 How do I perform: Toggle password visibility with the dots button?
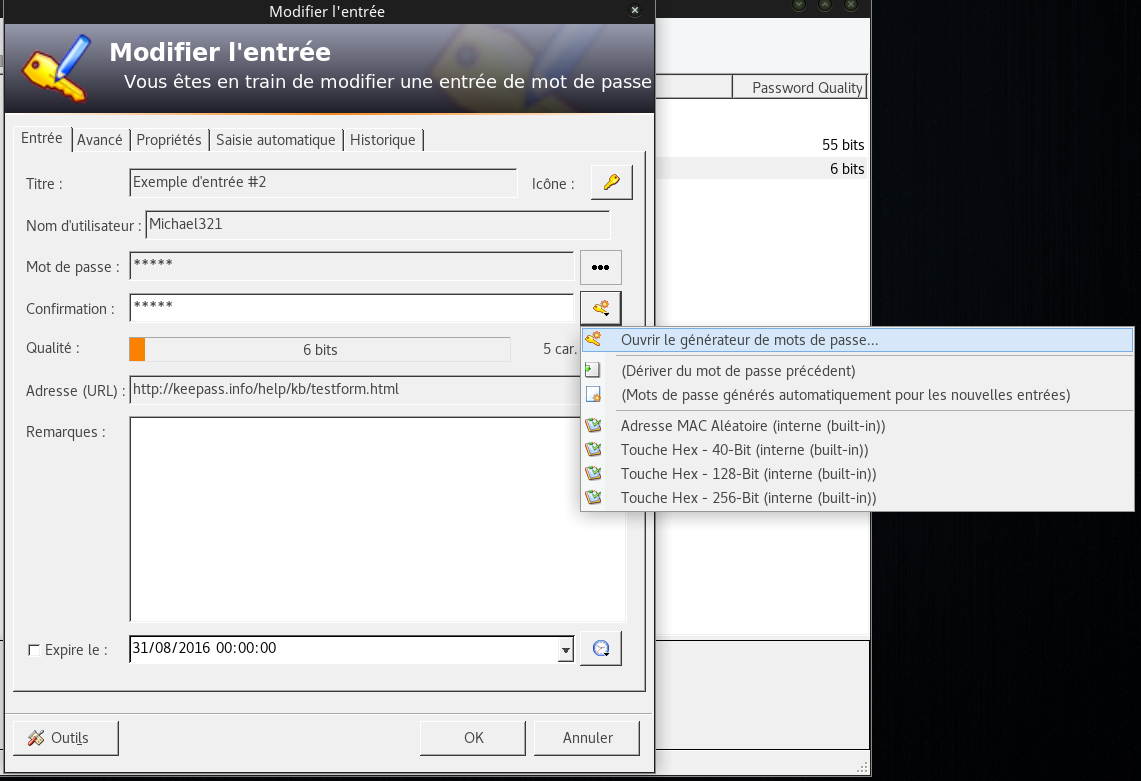pos(600,267)
